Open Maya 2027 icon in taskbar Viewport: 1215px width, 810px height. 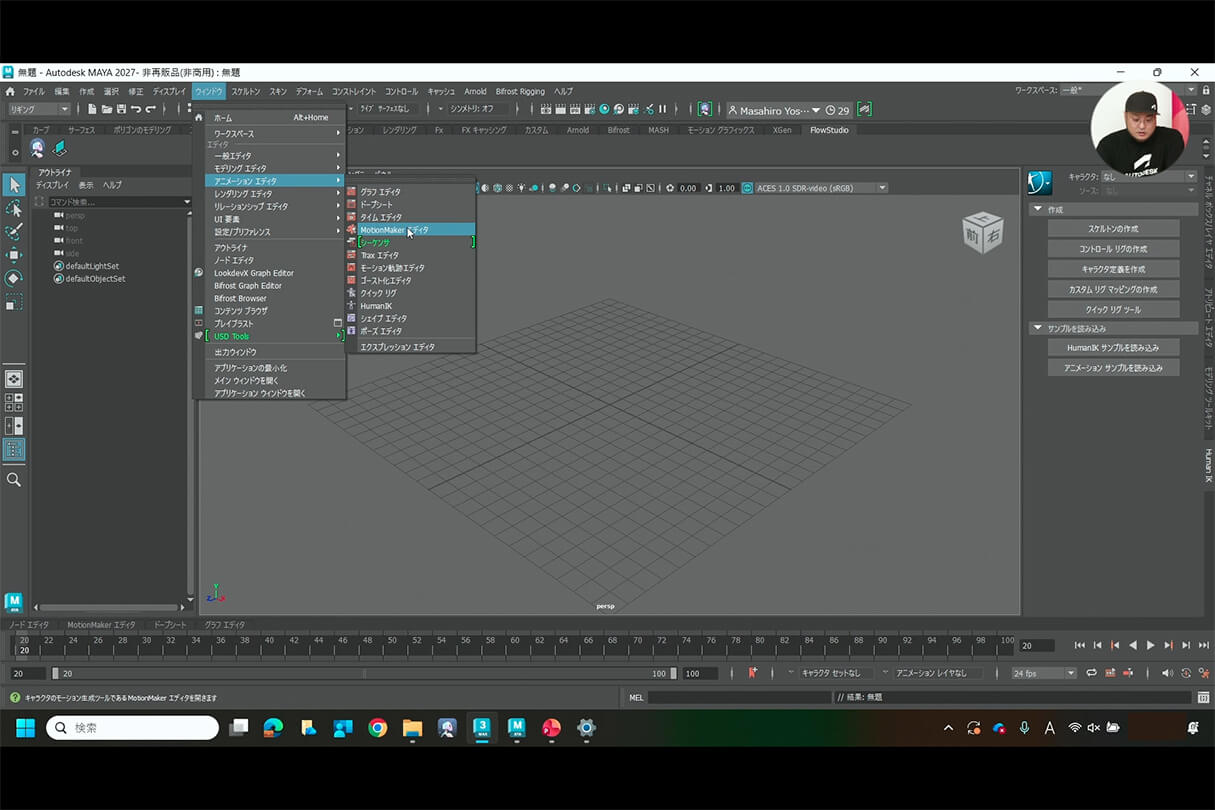[517, 728]
